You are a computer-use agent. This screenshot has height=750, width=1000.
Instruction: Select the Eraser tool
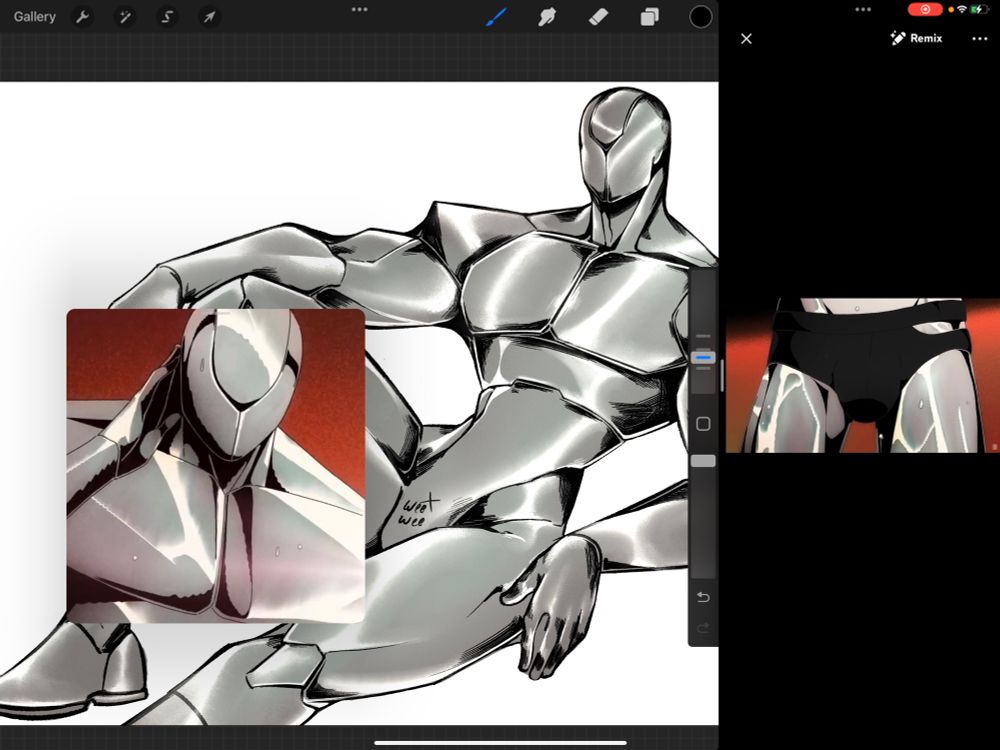click(598, 17)
